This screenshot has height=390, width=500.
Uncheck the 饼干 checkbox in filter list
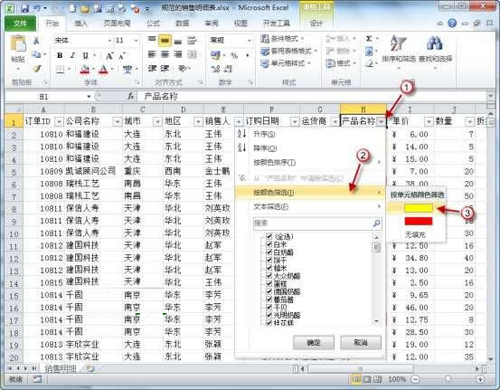[x=269, y=260]
